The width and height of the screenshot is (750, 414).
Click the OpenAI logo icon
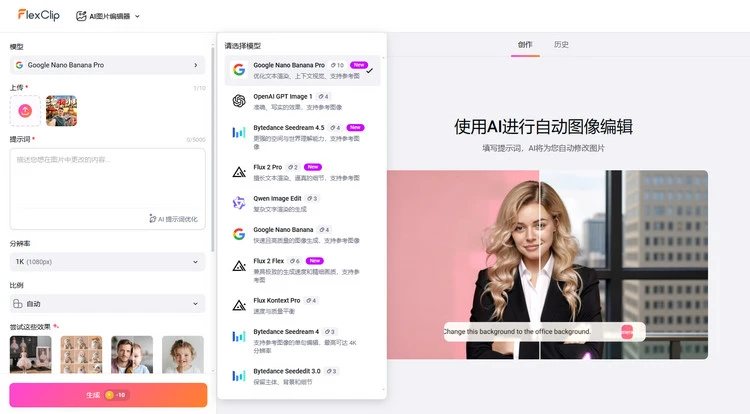click(x=239, y=101)
